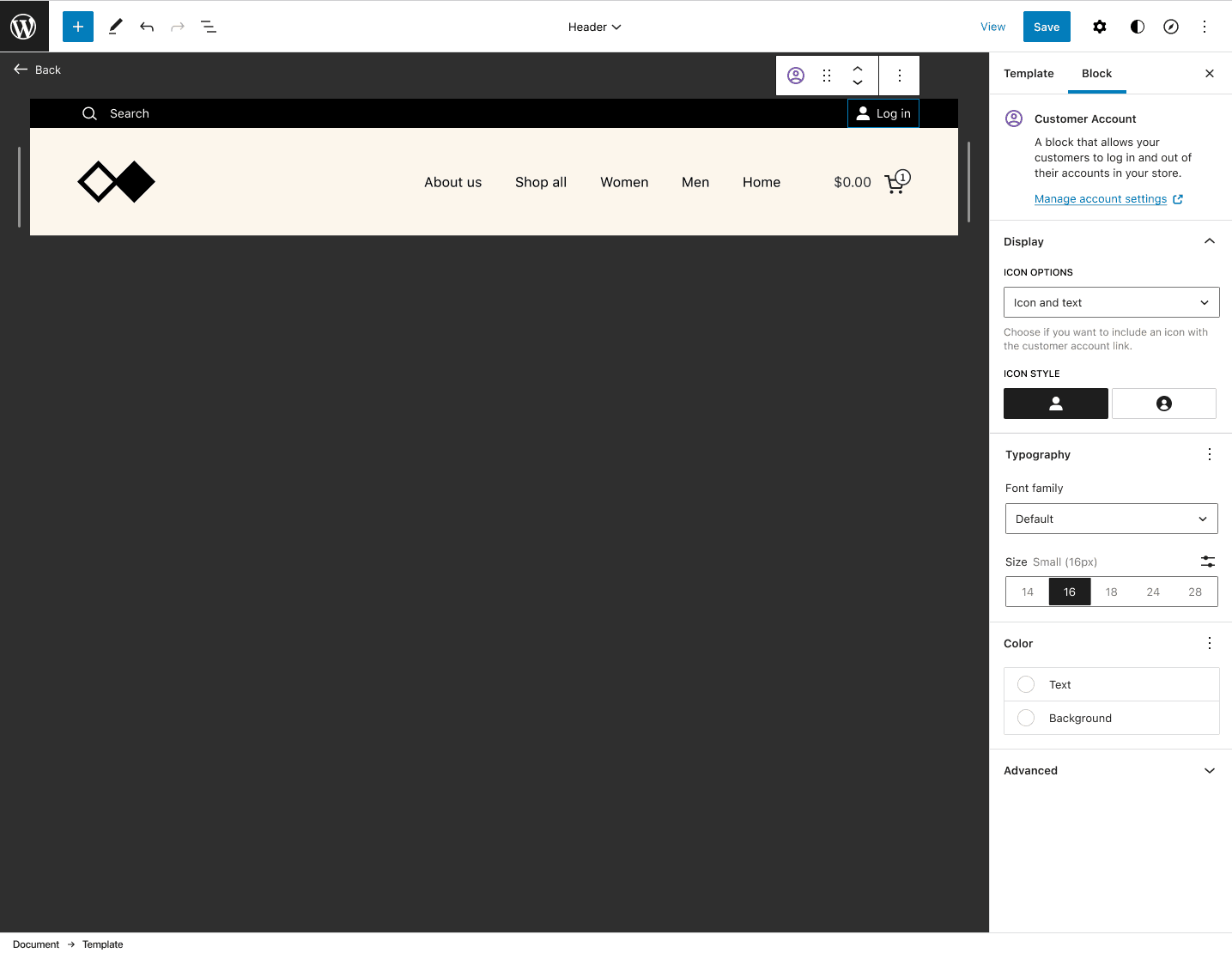The height and width of the screenshot is (953, 1232).
Task: Expand the Advanced section
Action: click(x=1111, y=770)
